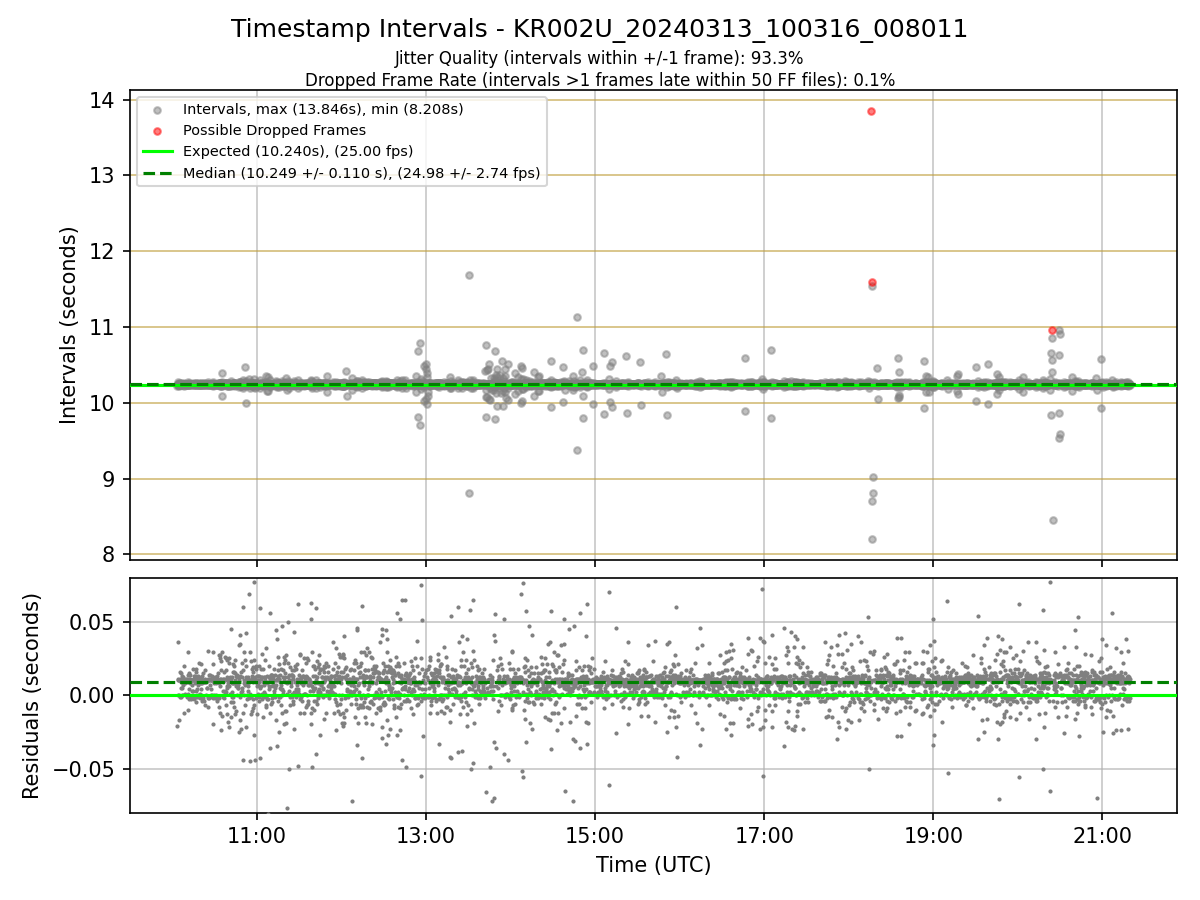Click the red dropped-frame point near 20:25 UTC

tap(1052, 330)
